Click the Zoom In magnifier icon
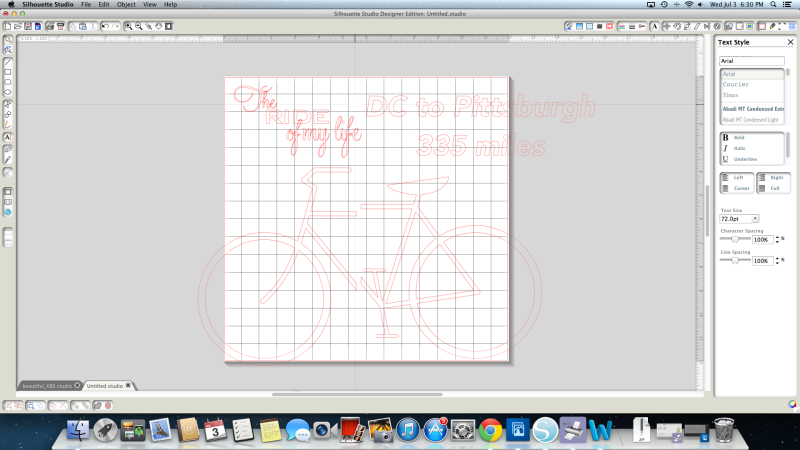Image resolution: width=800 pixels, height=450 pixels. point(129,25)
